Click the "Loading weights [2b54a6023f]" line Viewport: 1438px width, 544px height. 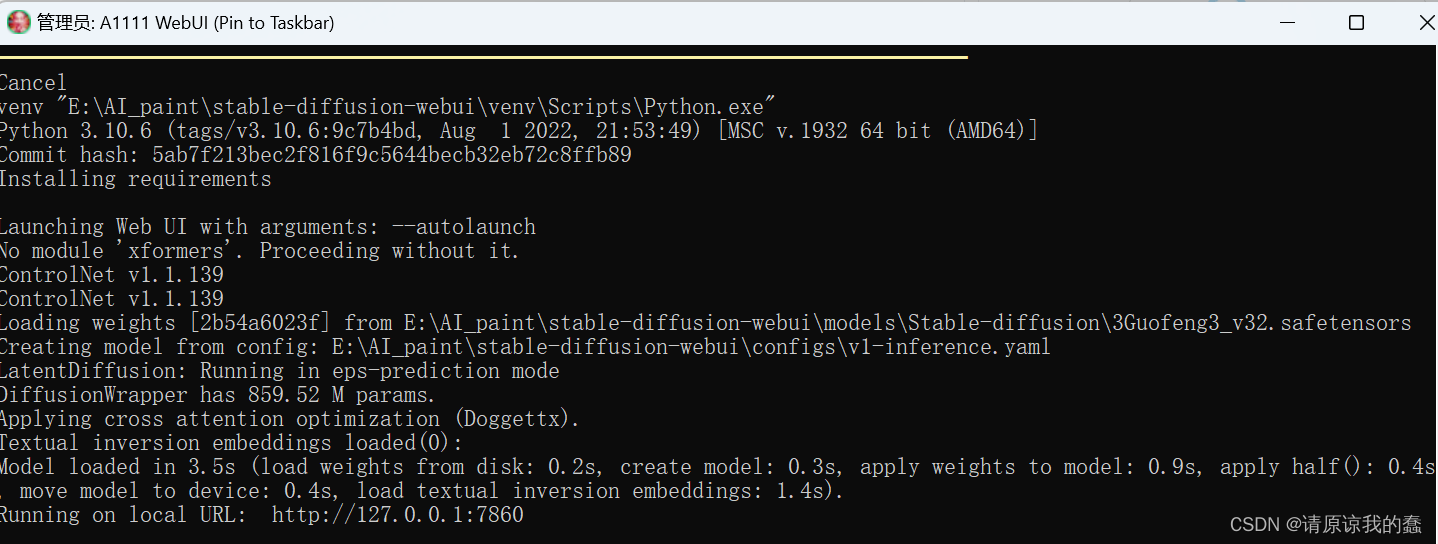tap(706, 322)
